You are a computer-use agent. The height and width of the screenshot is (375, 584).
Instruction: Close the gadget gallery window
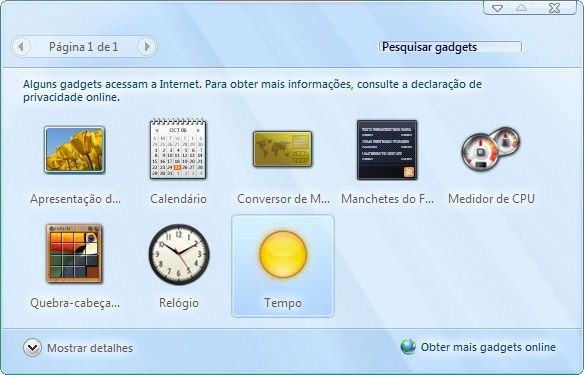pyautogui.click(x=554, y=8)
